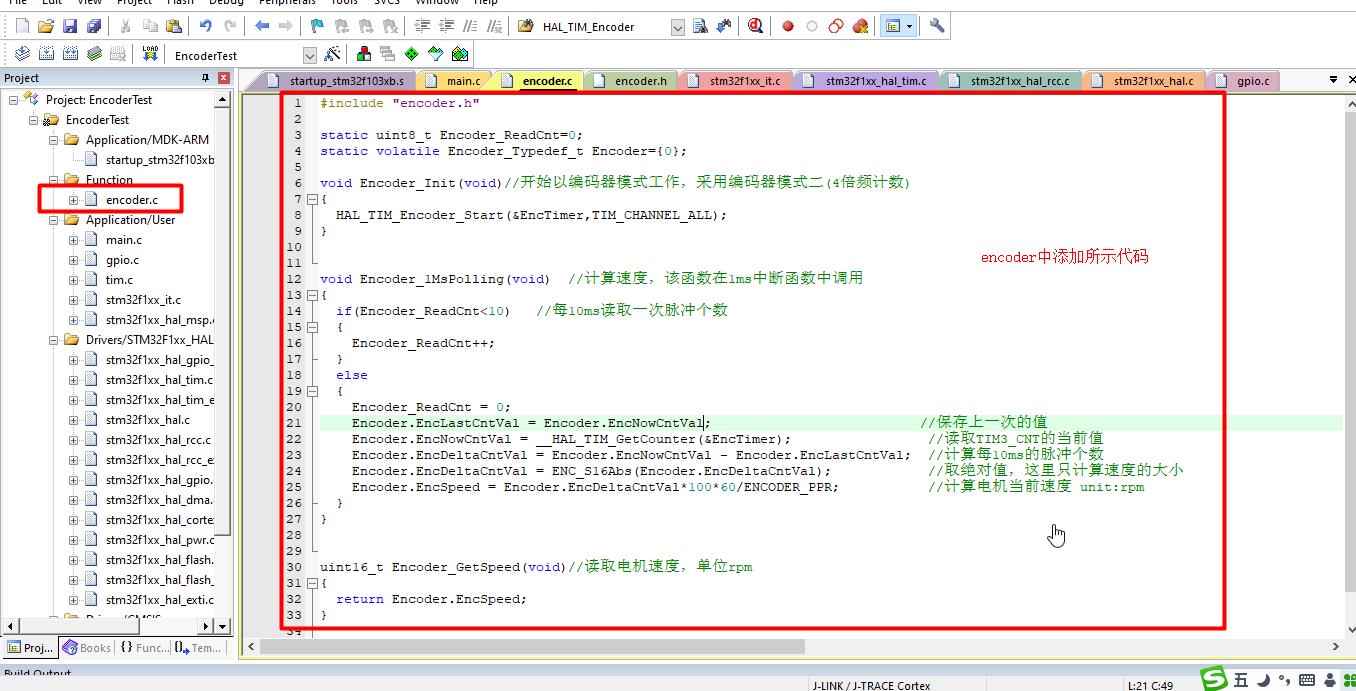Switch to stm32f1xx_it.c editor tab
This screenshot has width=1356, height=691.
point(735,81)
